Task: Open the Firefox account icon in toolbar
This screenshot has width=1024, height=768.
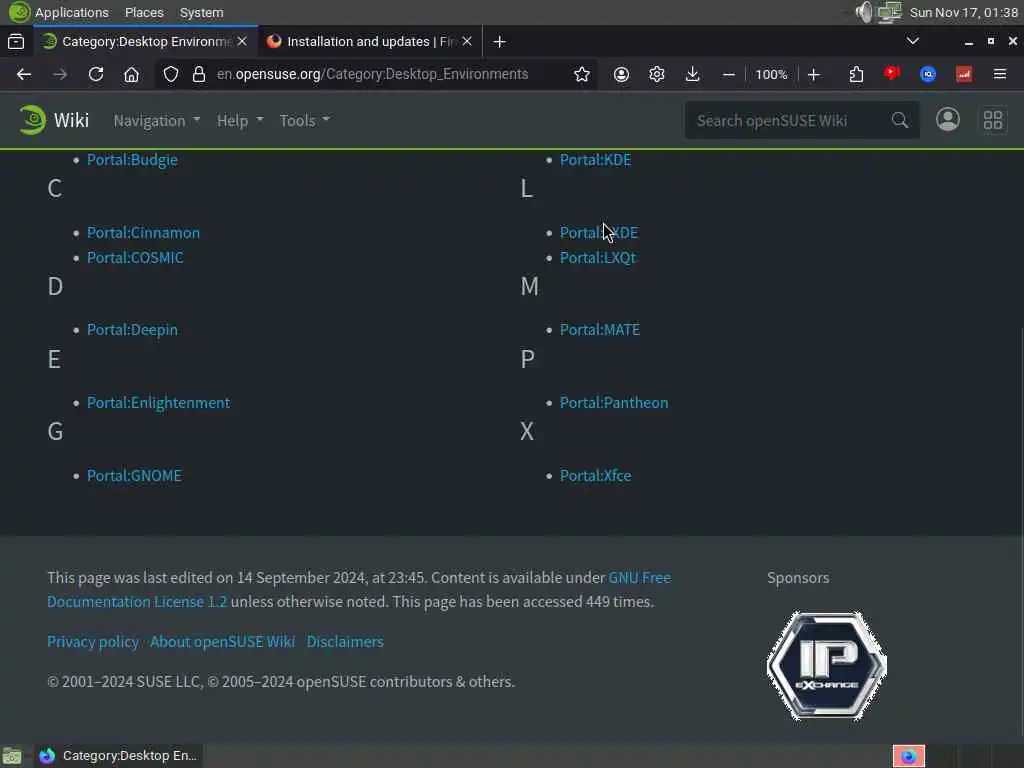Action: click(x=621, y=74)
